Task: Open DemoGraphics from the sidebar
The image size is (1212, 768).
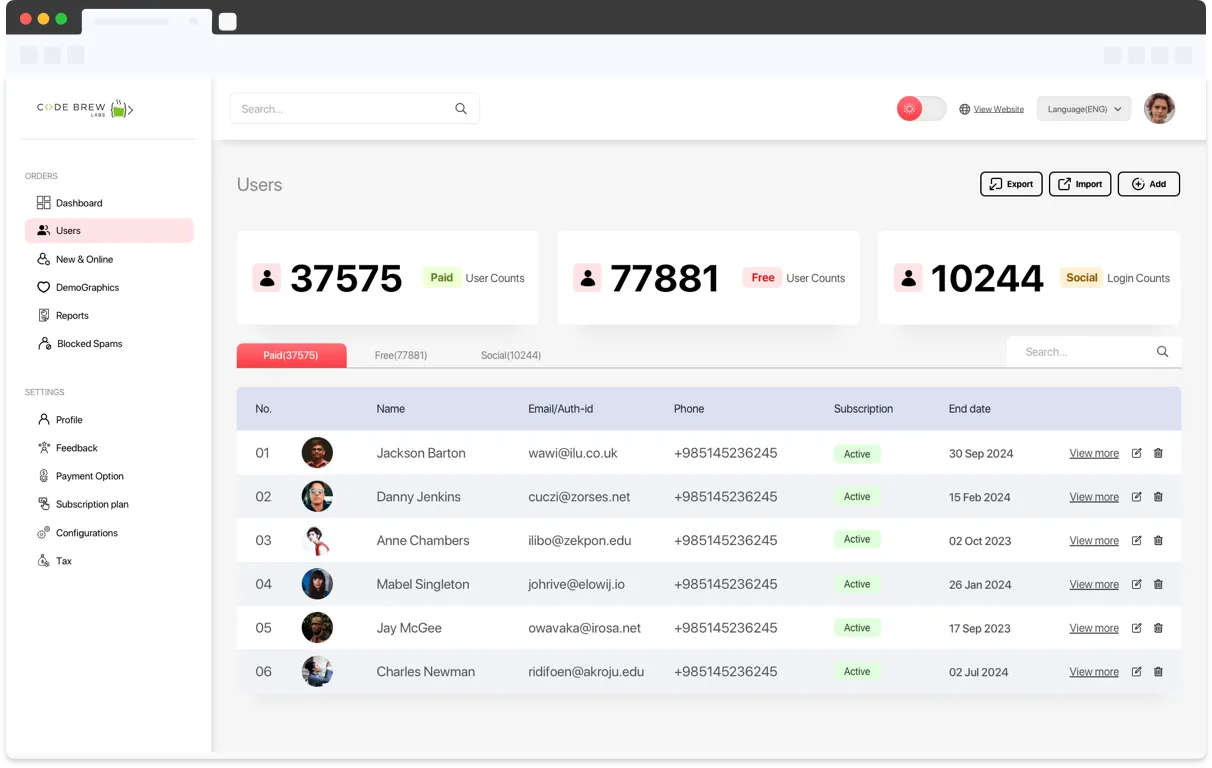Action: point(87,288)
